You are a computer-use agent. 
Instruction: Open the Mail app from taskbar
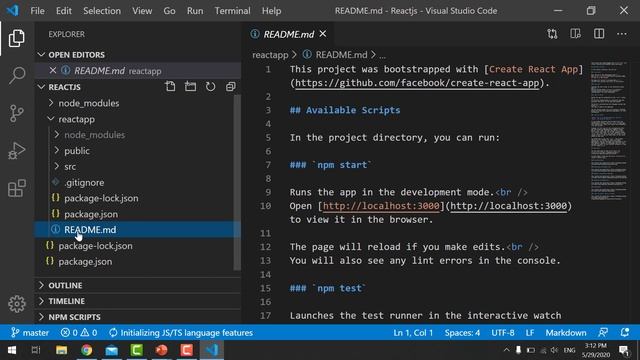[111, 350]
